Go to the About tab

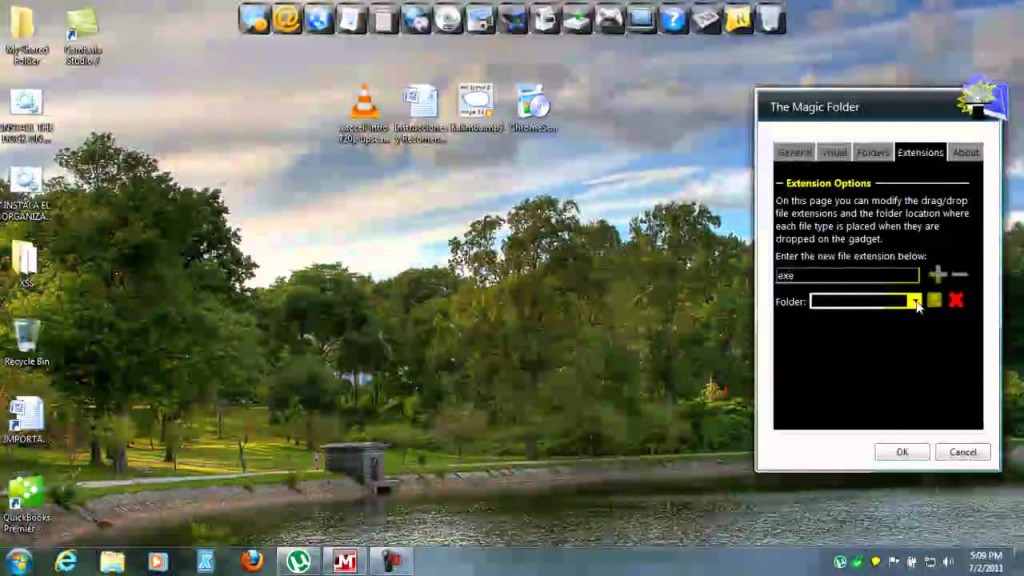click(965, 152)
